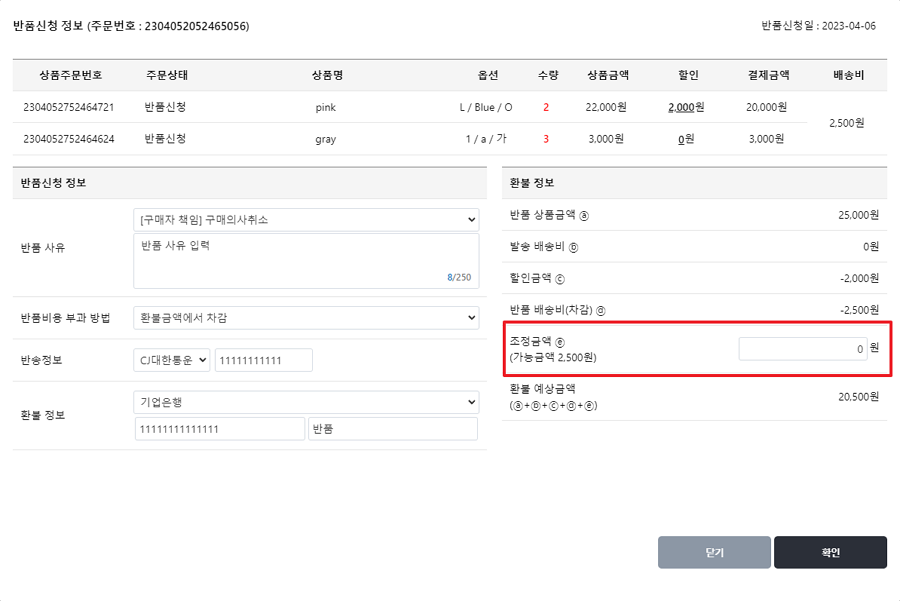
Task: Open the 반품 사유 reason dropdown
Action: pos(307,220)
